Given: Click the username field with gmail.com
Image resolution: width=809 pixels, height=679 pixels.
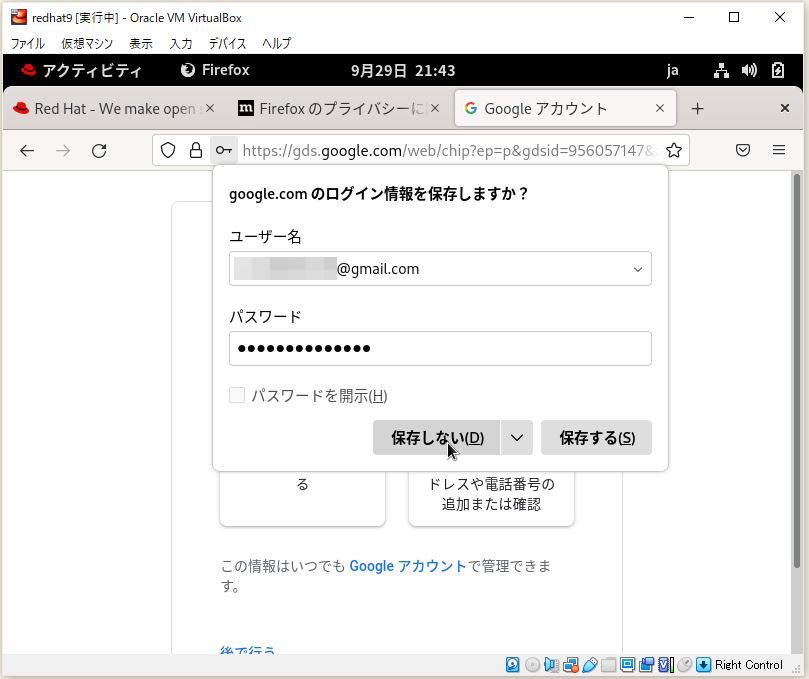Looking at the screenshot, I should click(x=440, y=269).
